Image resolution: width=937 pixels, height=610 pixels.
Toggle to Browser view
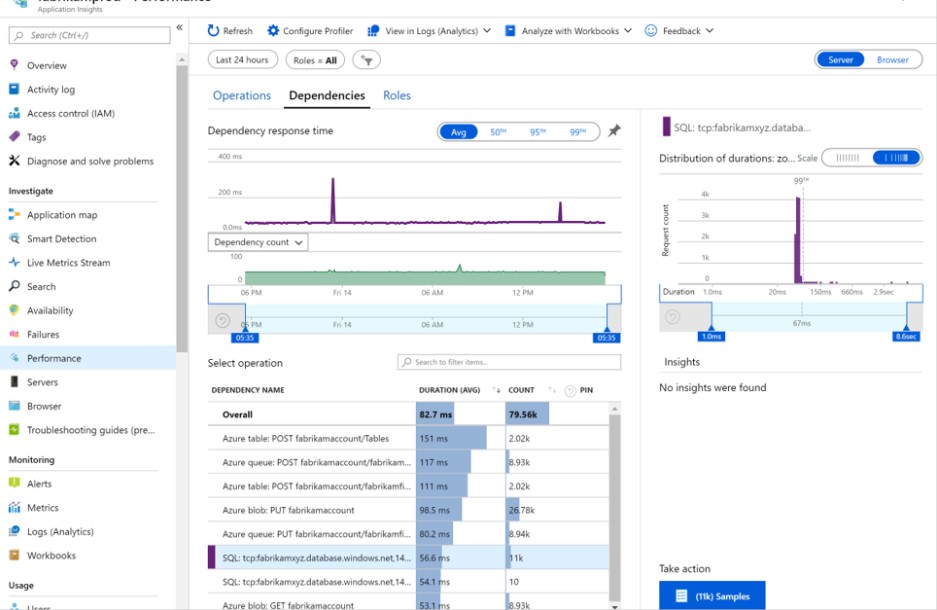pyautogui.click(x=892, y=60)
